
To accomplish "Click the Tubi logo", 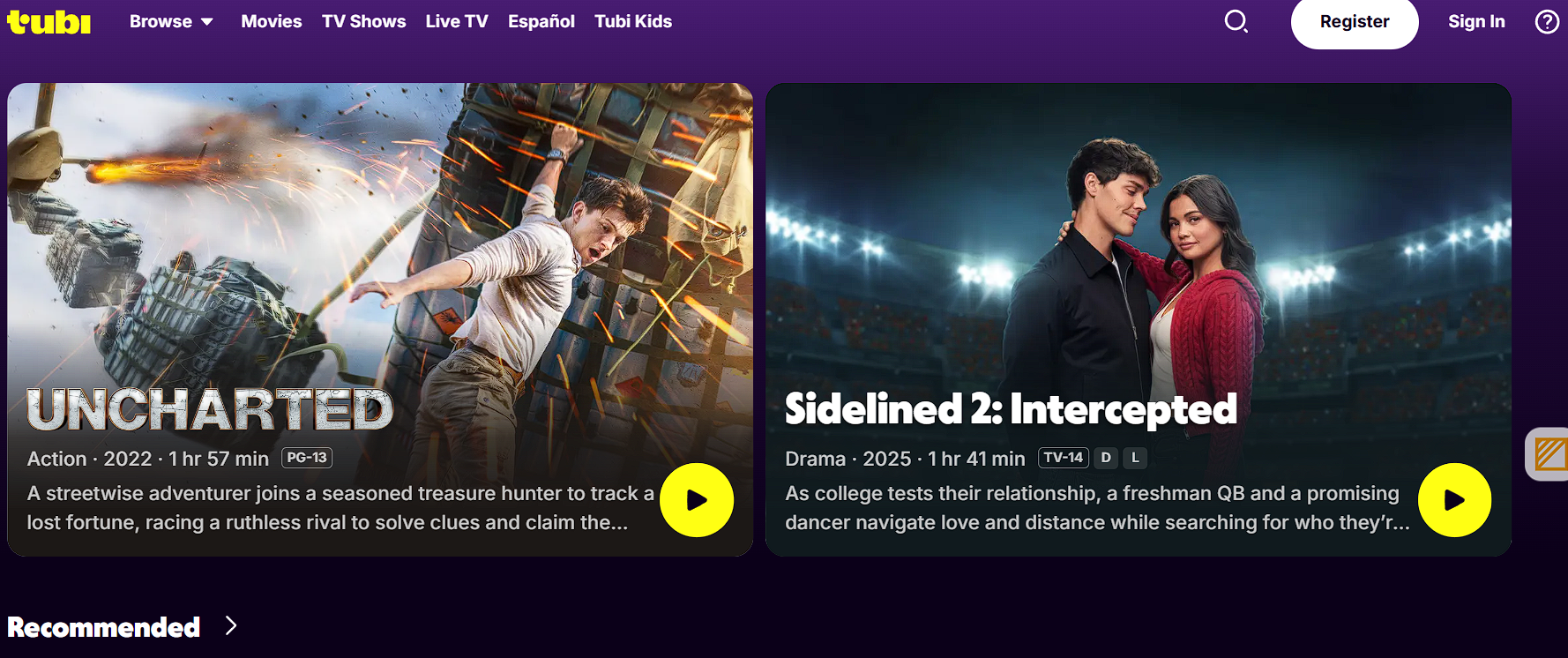I will 49,21.
